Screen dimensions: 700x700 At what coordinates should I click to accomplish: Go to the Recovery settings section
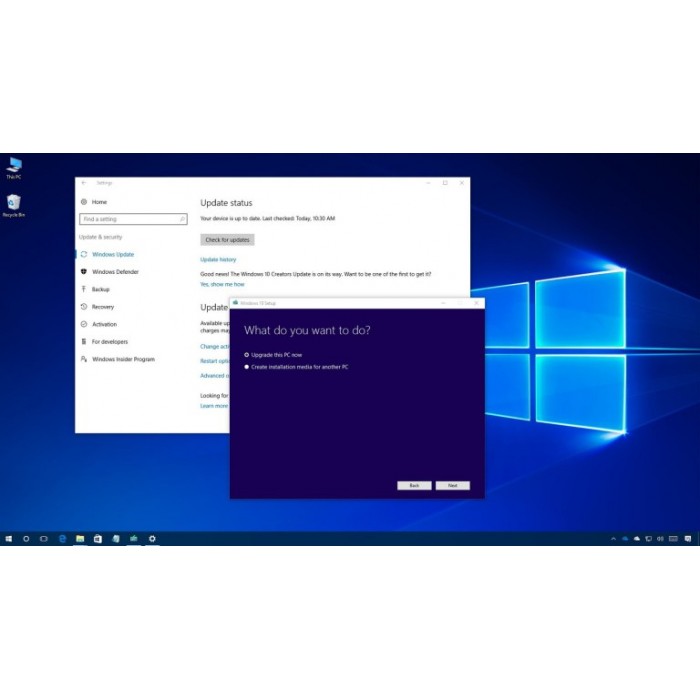(102, 307)
